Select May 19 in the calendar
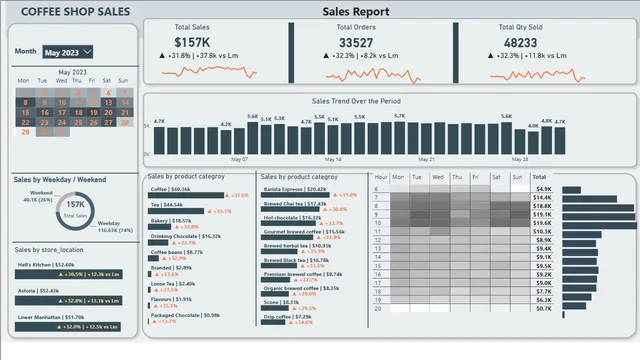The width and height of the screenshot is (640, 360). click(x=94, y=112)
